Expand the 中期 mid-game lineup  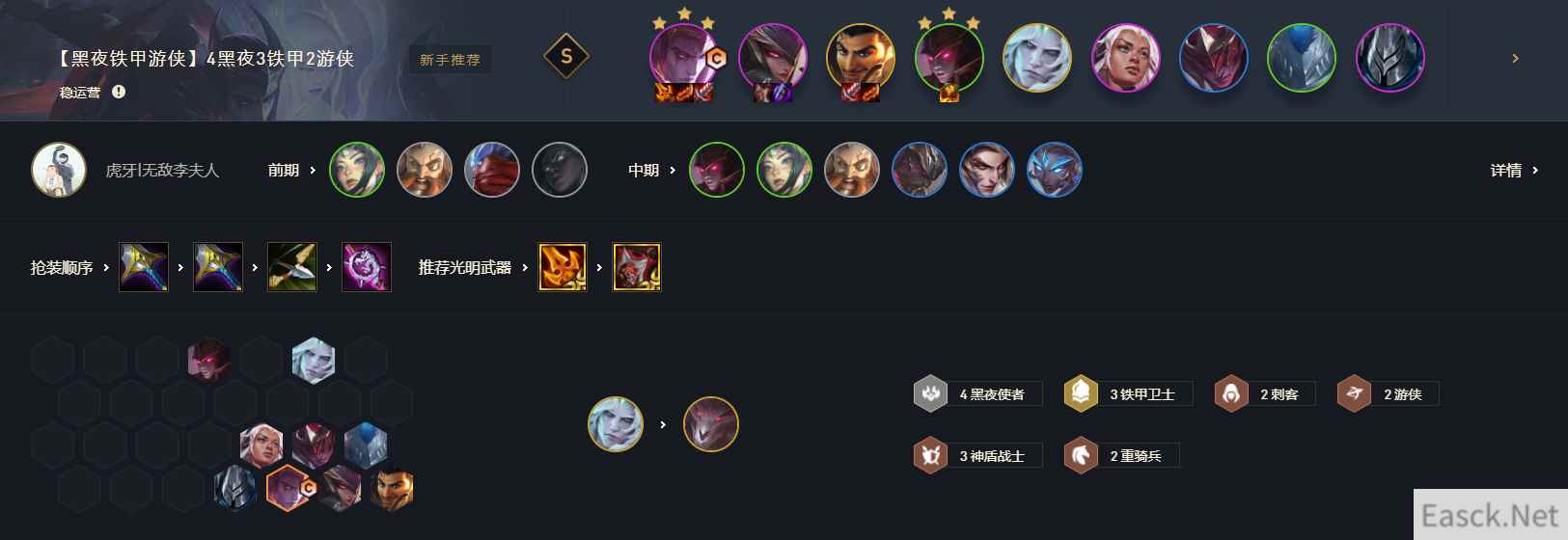tap(651, 171)
